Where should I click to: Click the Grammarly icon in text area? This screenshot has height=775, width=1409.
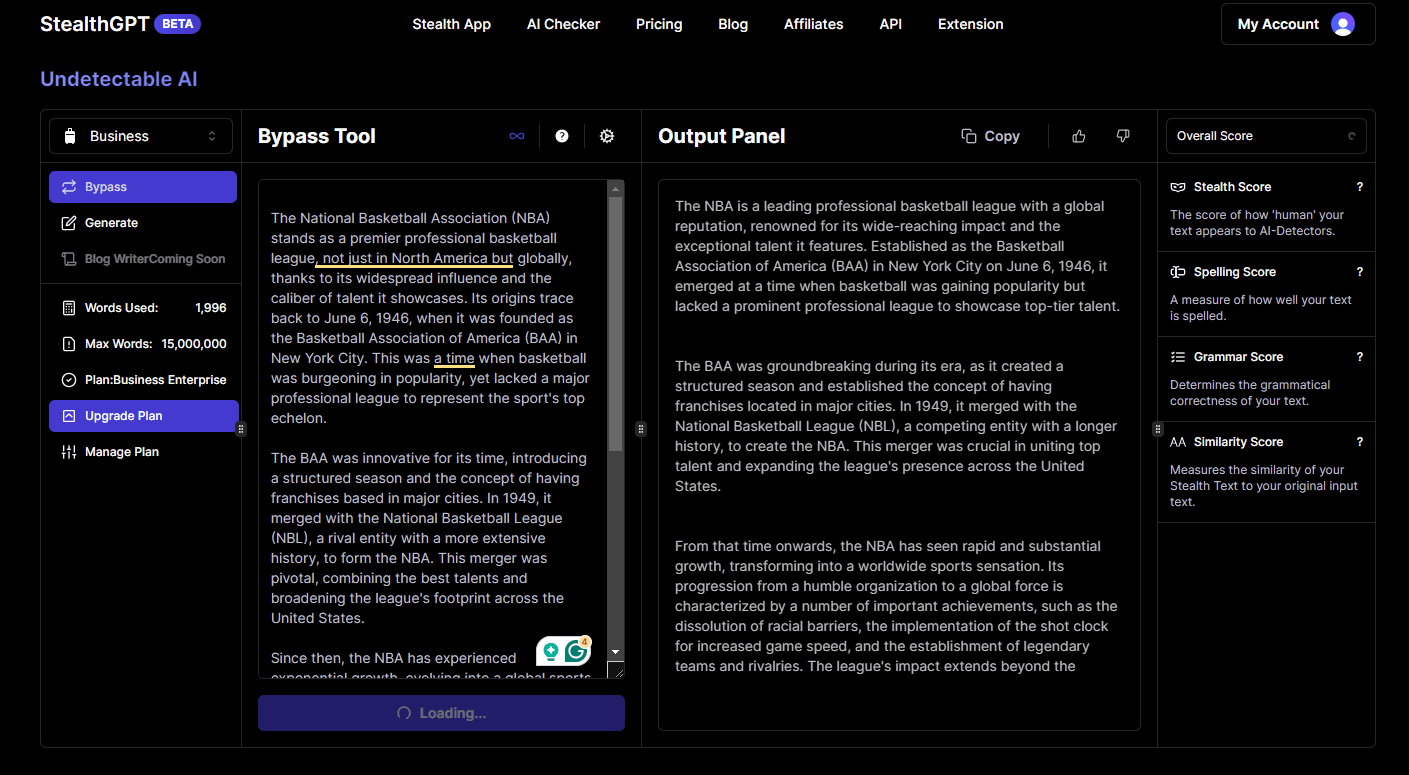576,651
